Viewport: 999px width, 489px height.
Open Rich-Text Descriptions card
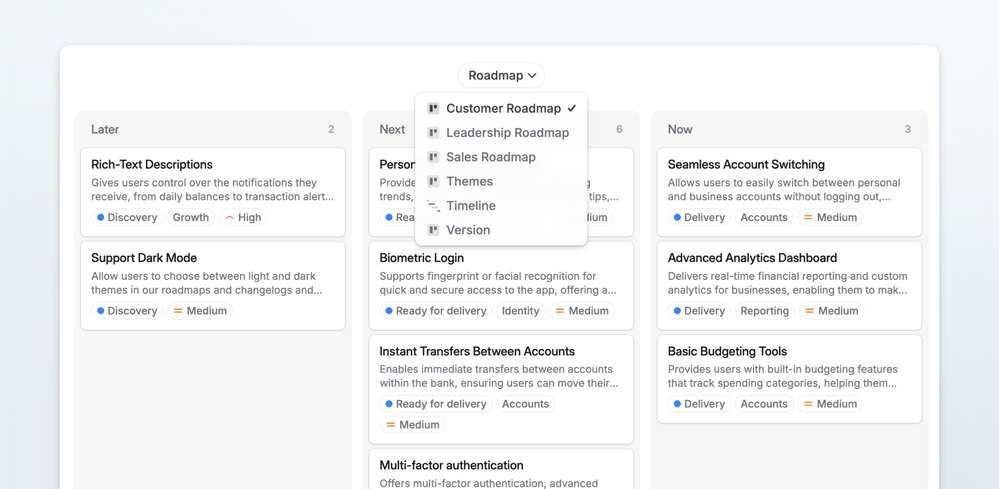tap(213, 192)
